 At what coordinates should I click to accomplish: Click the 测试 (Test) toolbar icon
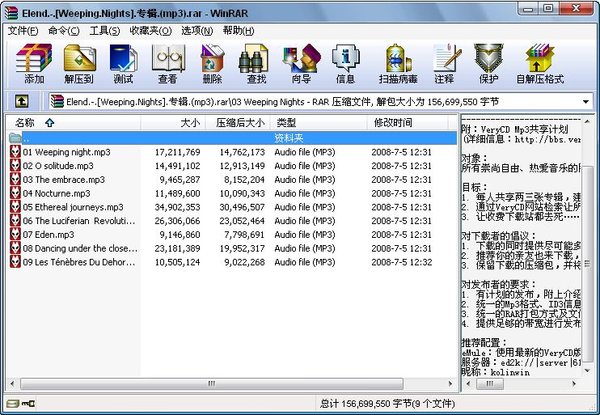123,58
